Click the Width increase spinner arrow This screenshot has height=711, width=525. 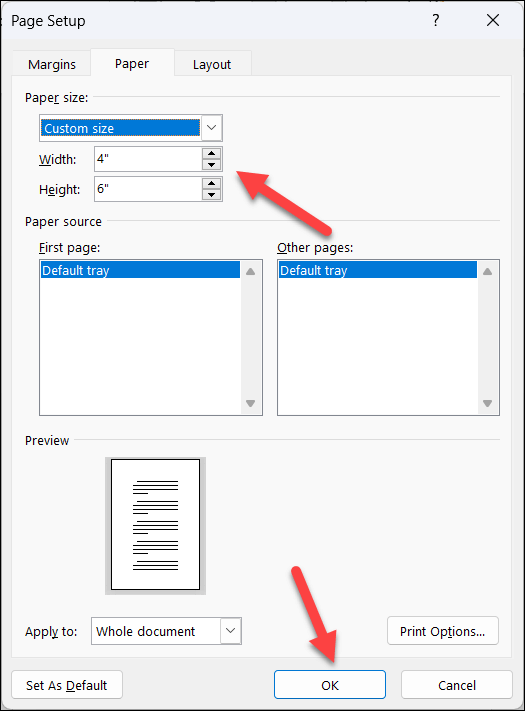pyautogui.click(x=211, y=153)
